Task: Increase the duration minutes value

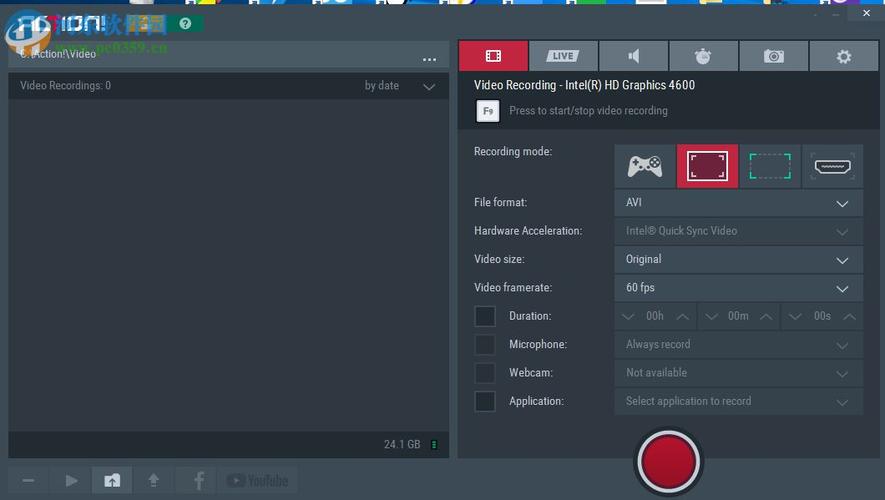Action: [x=766, y=317]
